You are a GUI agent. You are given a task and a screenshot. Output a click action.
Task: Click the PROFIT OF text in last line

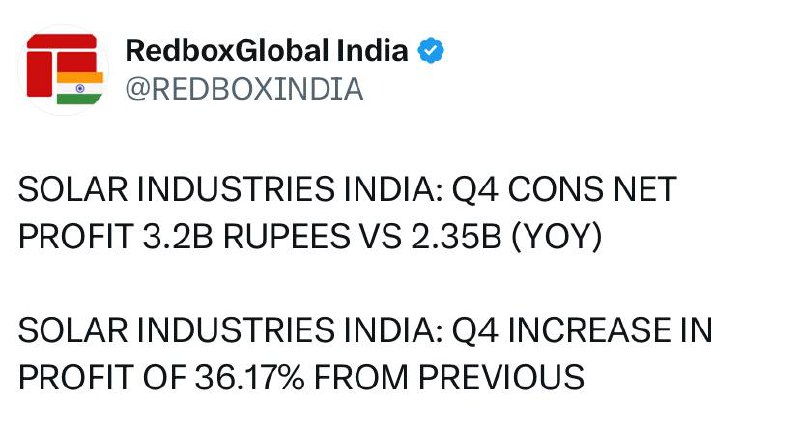102,377
